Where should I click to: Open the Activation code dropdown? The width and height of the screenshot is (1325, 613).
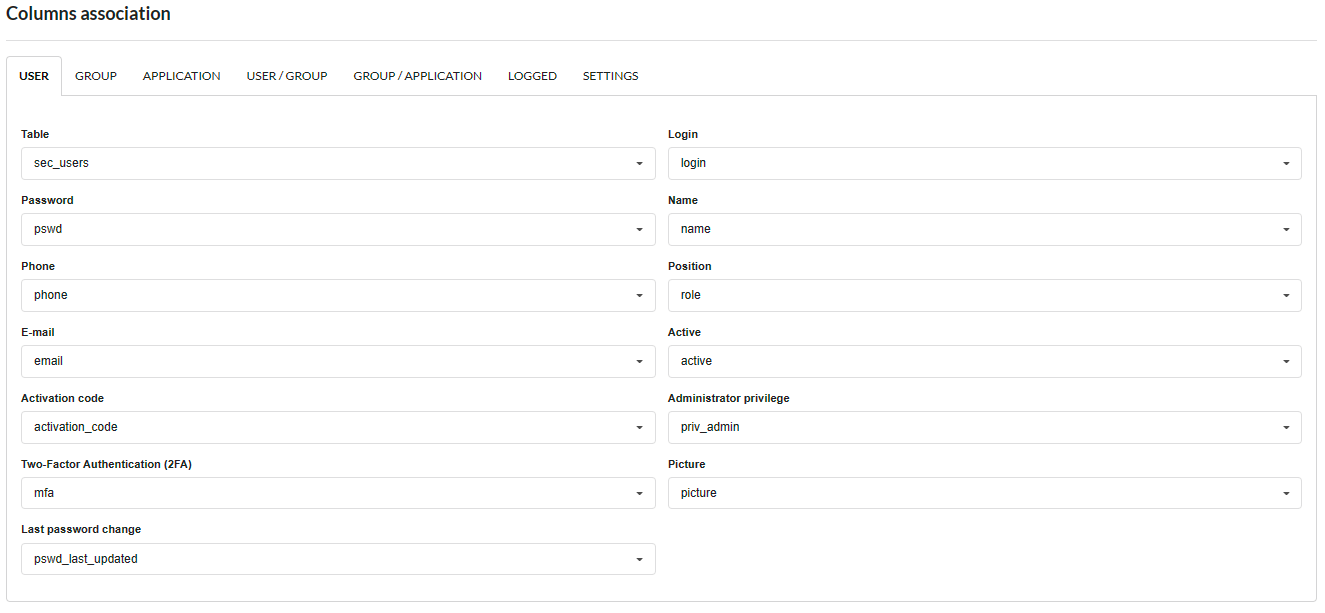pyautogui.click(x=337, y=427)
